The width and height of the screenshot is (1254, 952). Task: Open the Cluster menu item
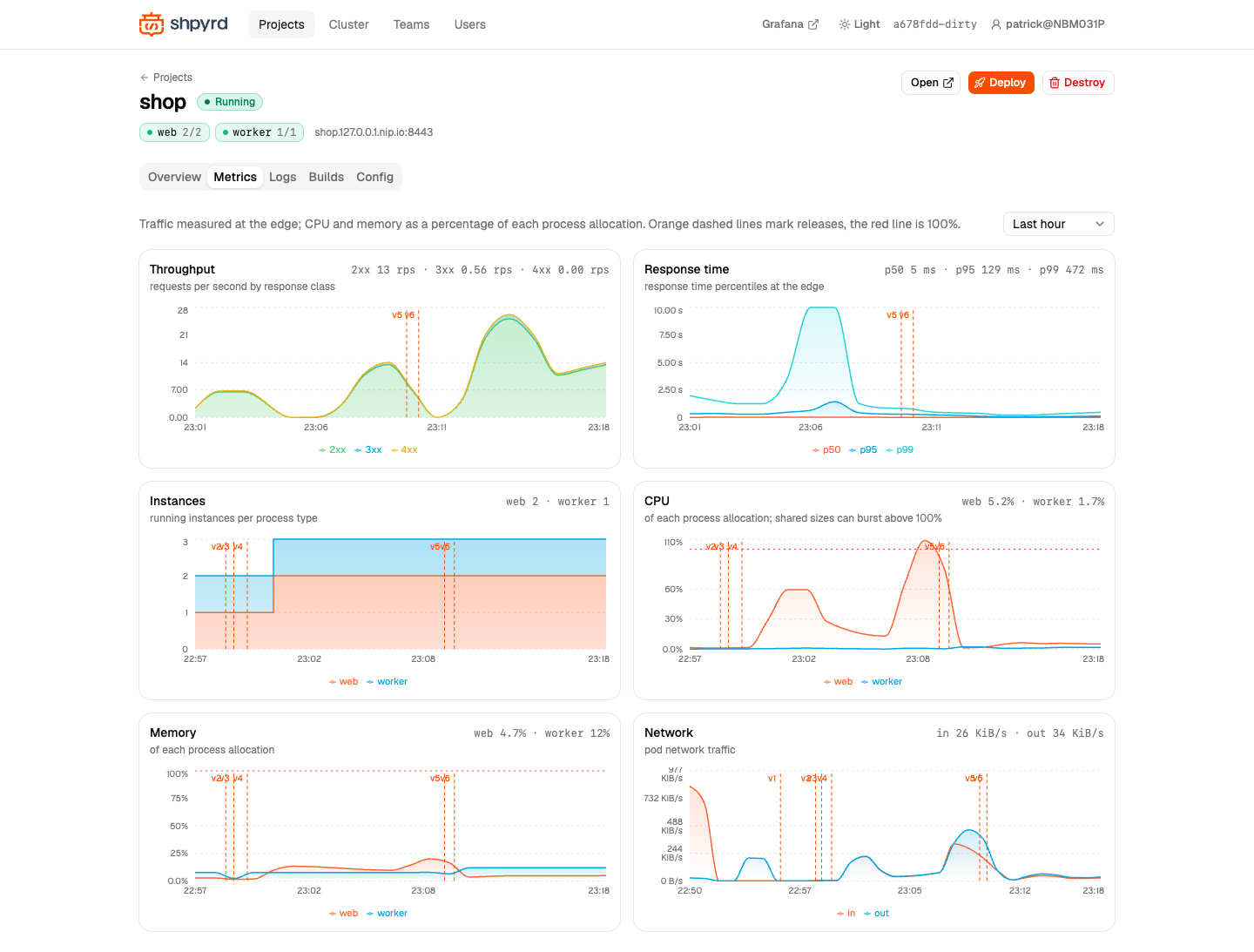tap(349, 24)
